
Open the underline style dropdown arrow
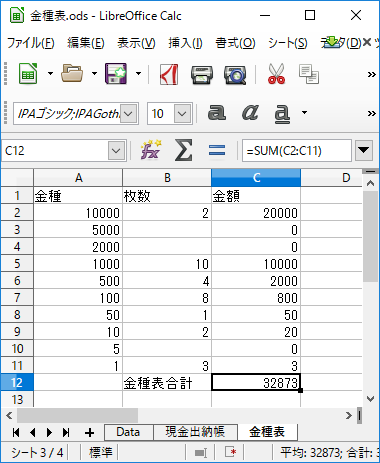click(304, 113)
